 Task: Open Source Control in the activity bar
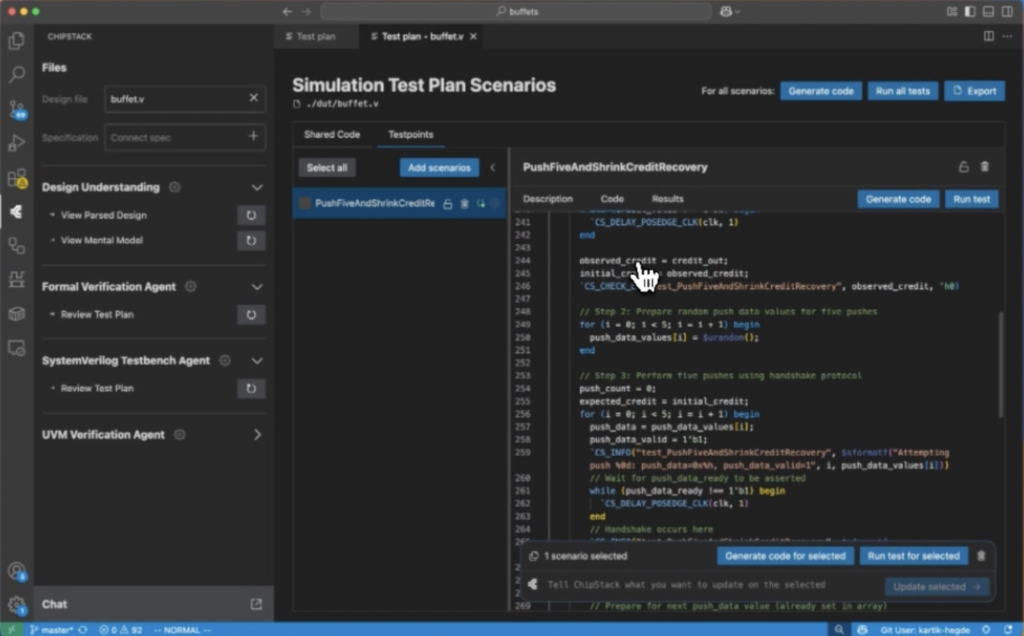(16, 109)
